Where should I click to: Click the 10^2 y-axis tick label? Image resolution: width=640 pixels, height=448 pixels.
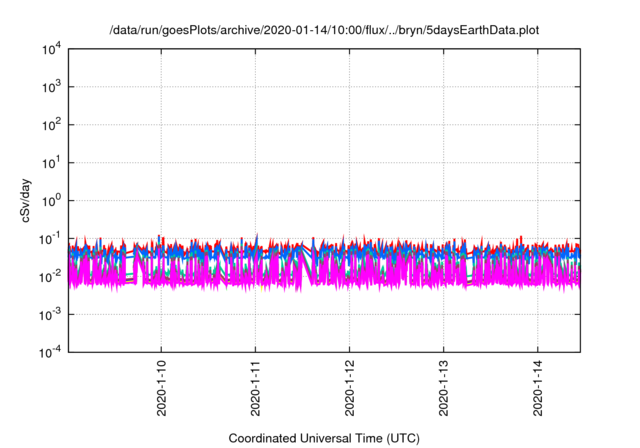coord(50,125)
